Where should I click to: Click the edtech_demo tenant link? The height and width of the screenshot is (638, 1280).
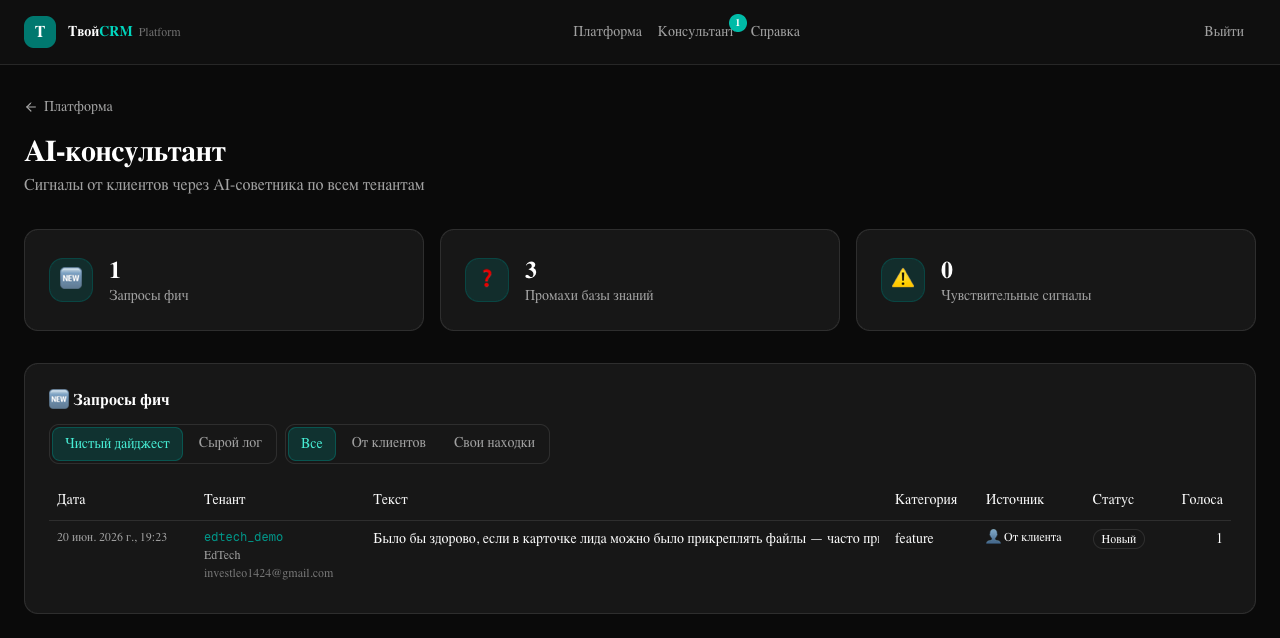[243, 538]
